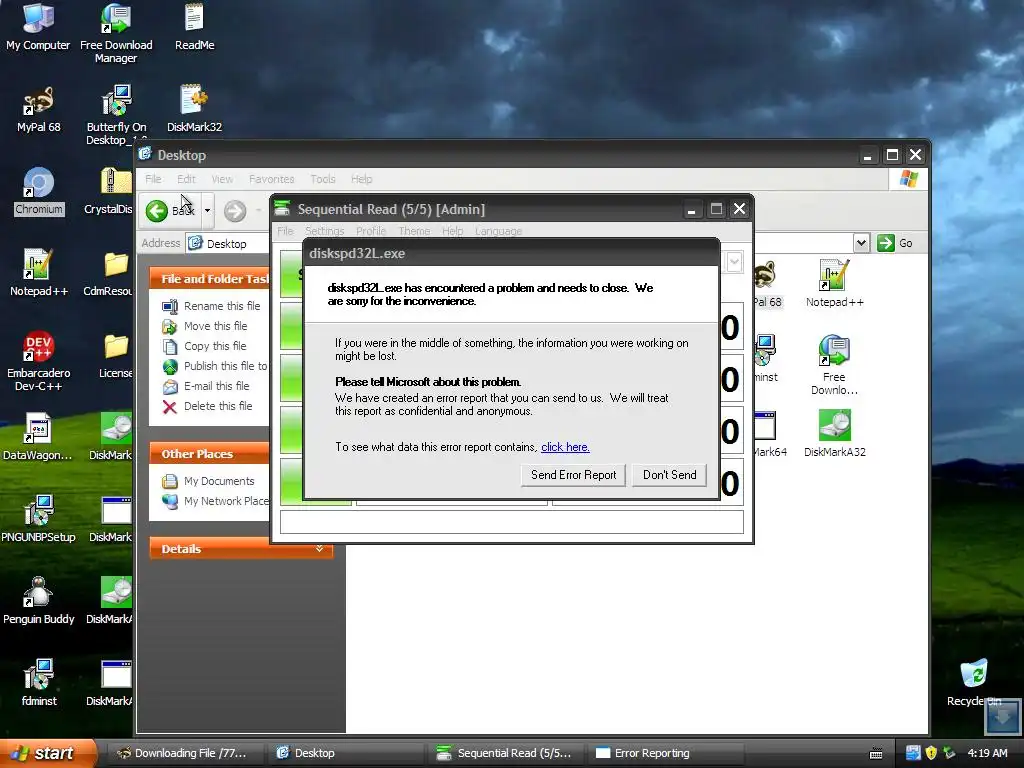Viewport: 1024px width, 768px height.
Task: Select the Chromium desktop icon
Action: tap(39, 191)
